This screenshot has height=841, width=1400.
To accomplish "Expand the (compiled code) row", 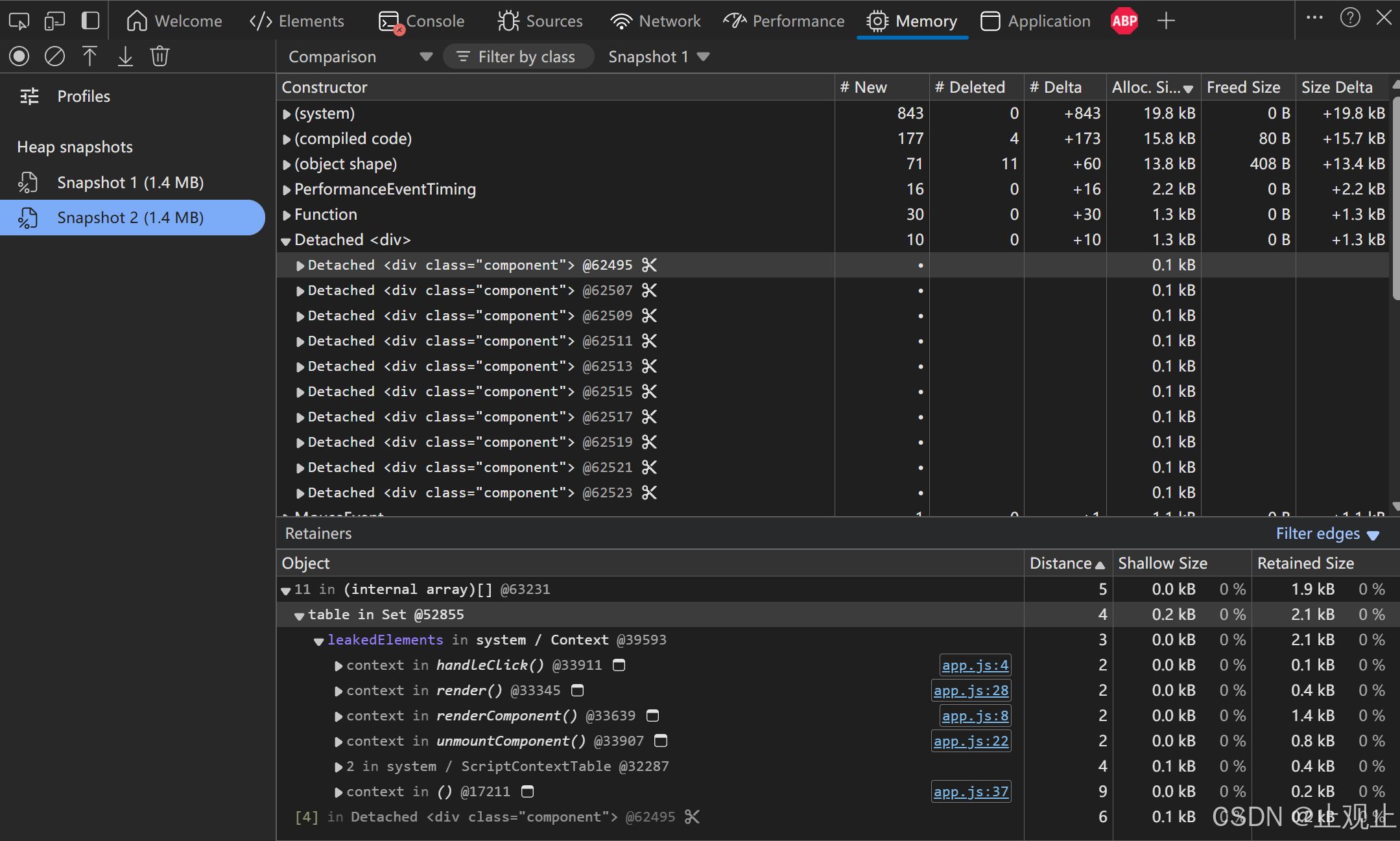I will tap(287, 139).
